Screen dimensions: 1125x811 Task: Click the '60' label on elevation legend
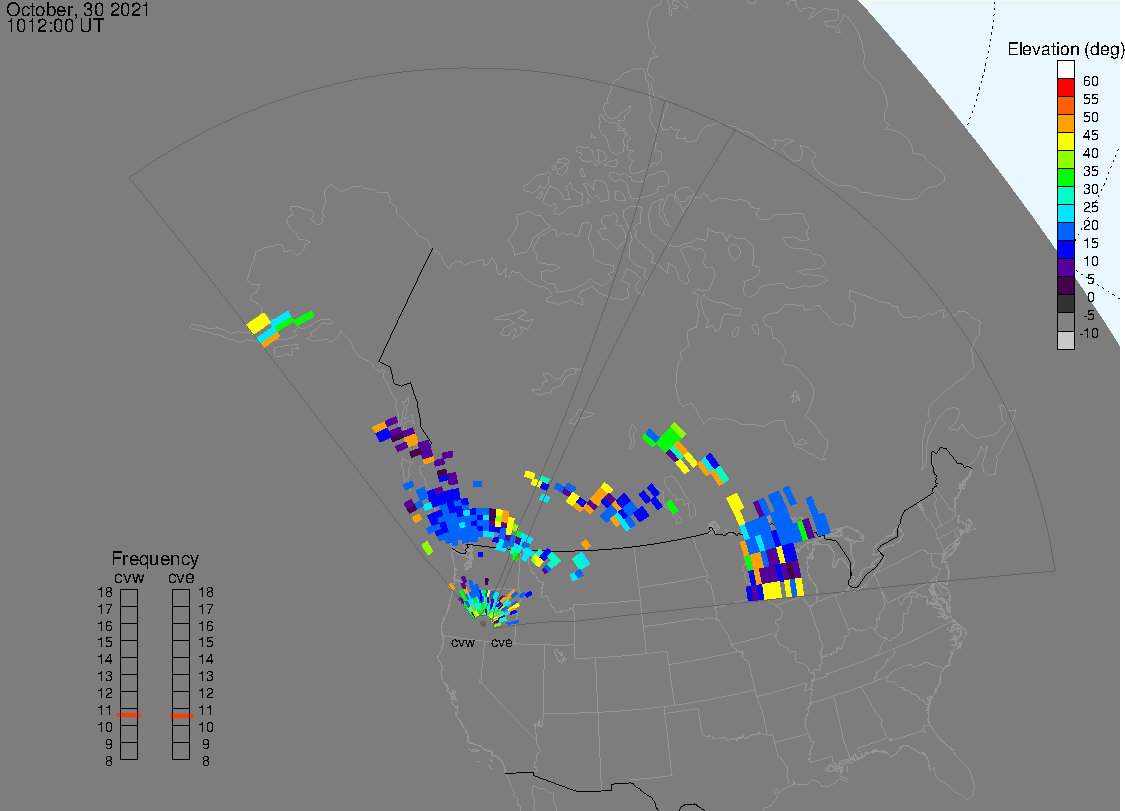[x=1091, y=81]
